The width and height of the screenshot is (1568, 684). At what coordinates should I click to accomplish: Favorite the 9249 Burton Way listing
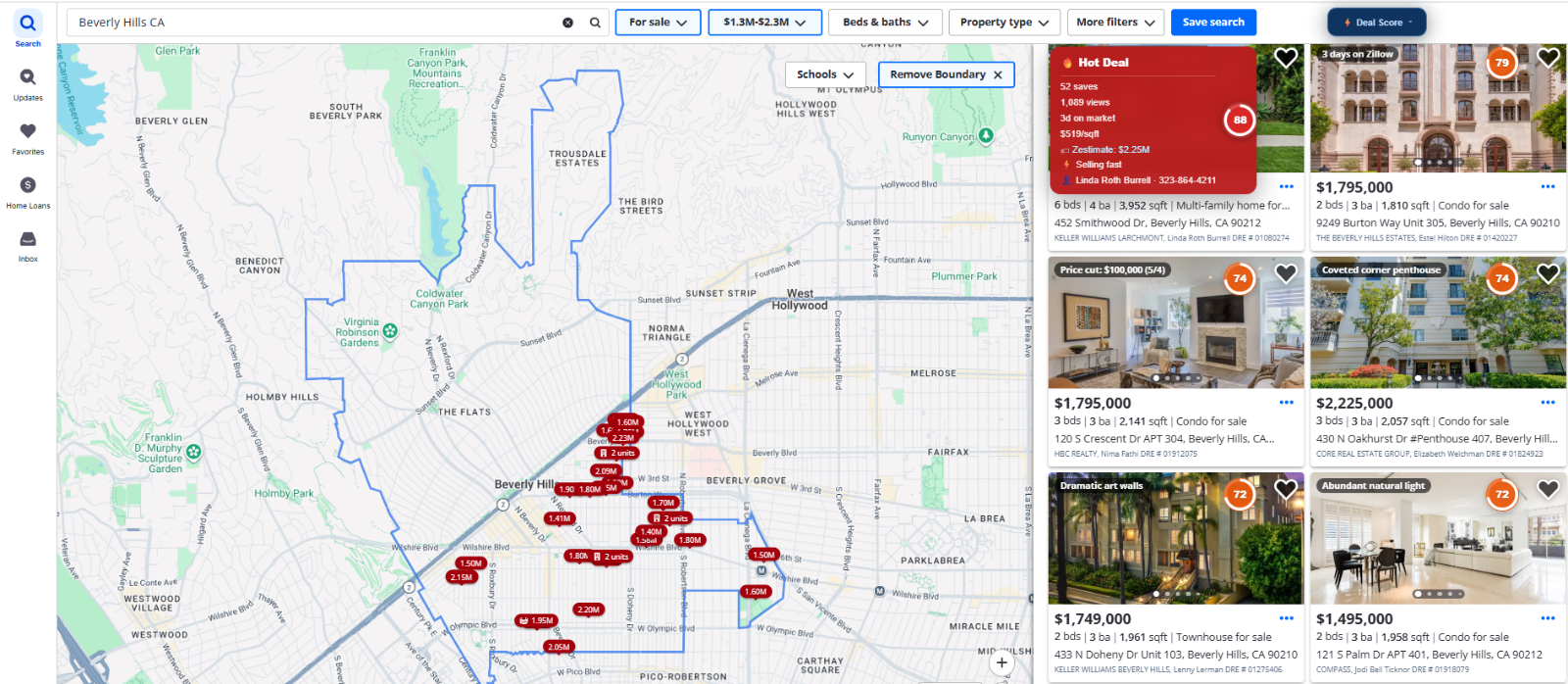coord(1548,59)
